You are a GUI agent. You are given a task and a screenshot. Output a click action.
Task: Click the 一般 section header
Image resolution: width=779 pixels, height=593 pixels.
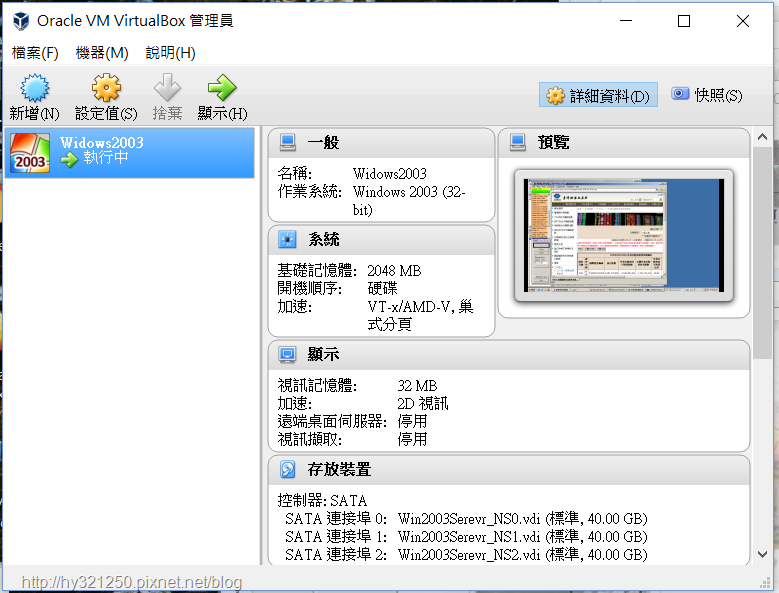pyautogui.click(x=381, y=143)
